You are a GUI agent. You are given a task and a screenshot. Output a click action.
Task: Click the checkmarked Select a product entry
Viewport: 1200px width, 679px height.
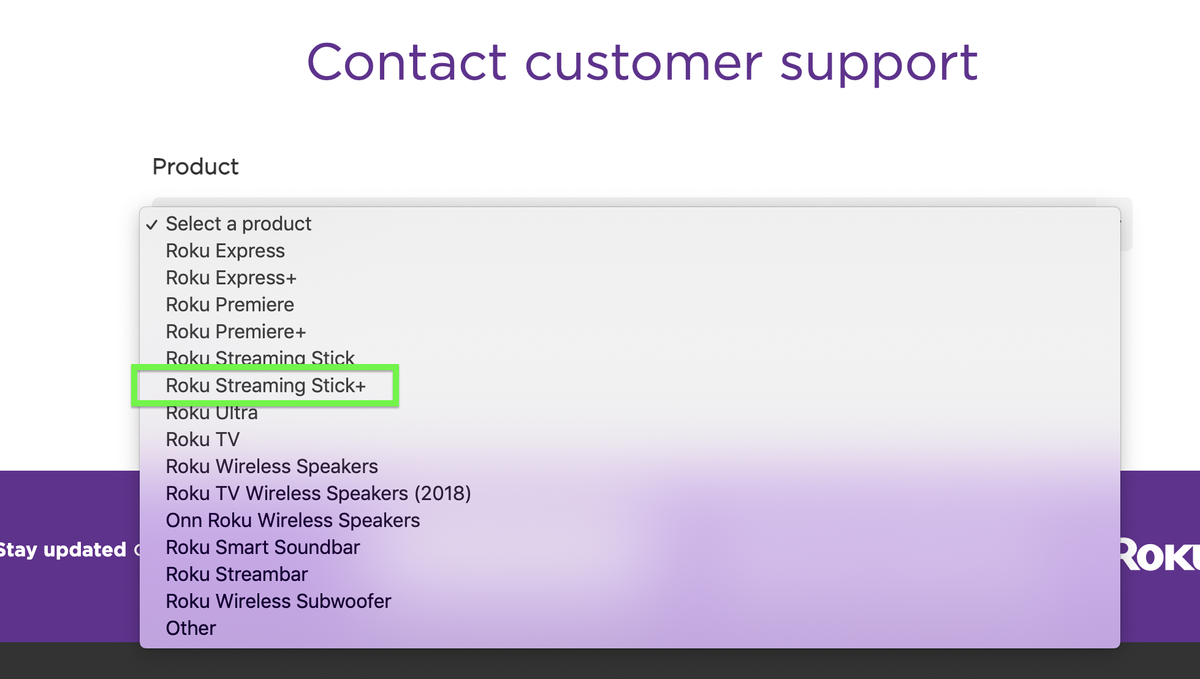238,224
